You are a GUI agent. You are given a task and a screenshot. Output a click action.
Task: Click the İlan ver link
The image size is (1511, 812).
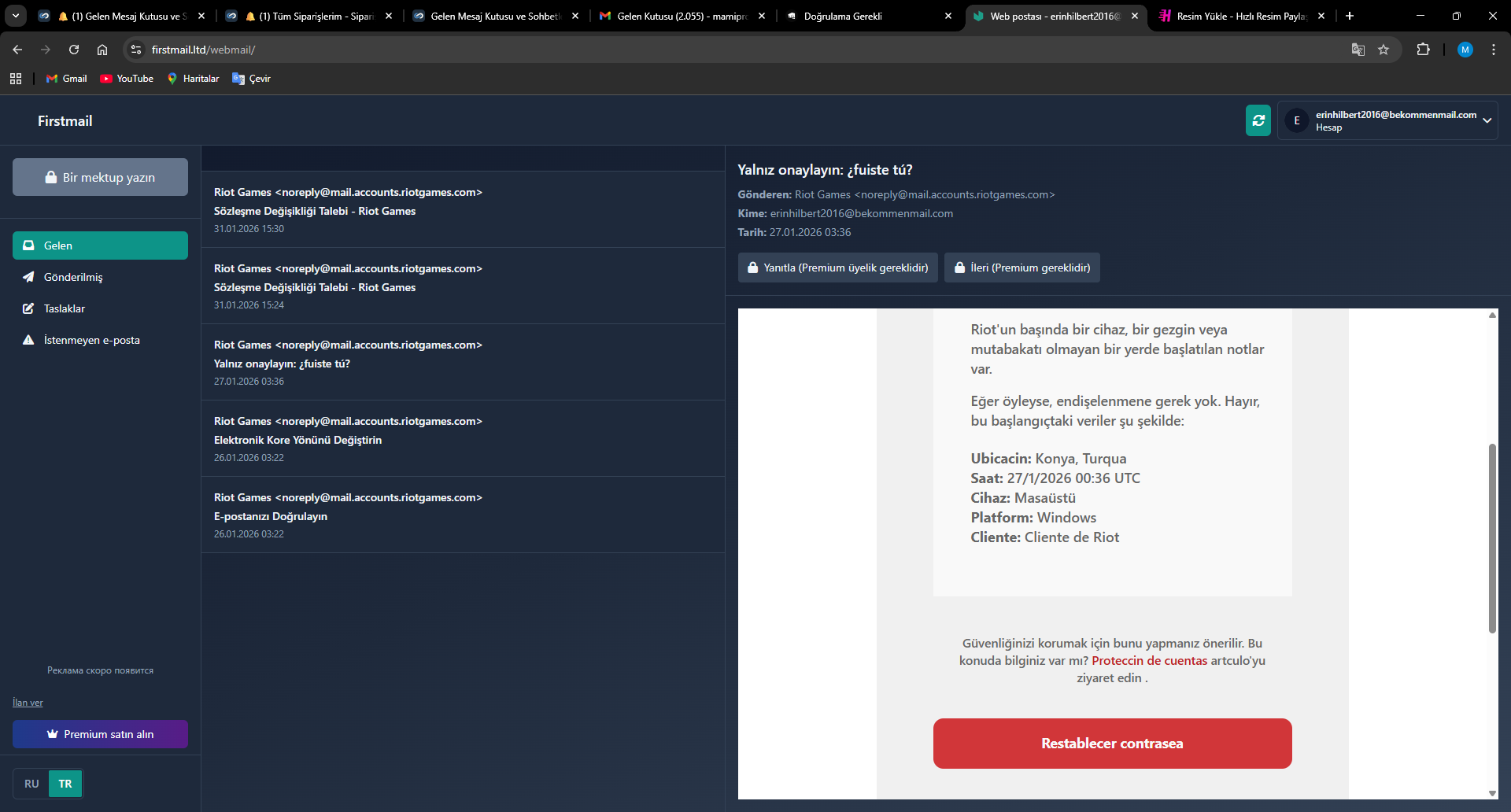pyautogui.click(x=28, y=703)
